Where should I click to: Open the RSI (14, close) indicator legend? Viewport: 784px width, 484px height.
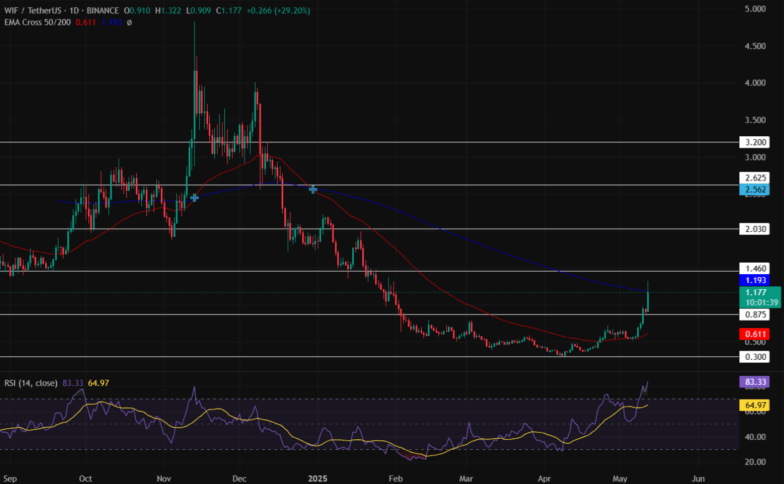pyautogui.click(x=31, y=383)
